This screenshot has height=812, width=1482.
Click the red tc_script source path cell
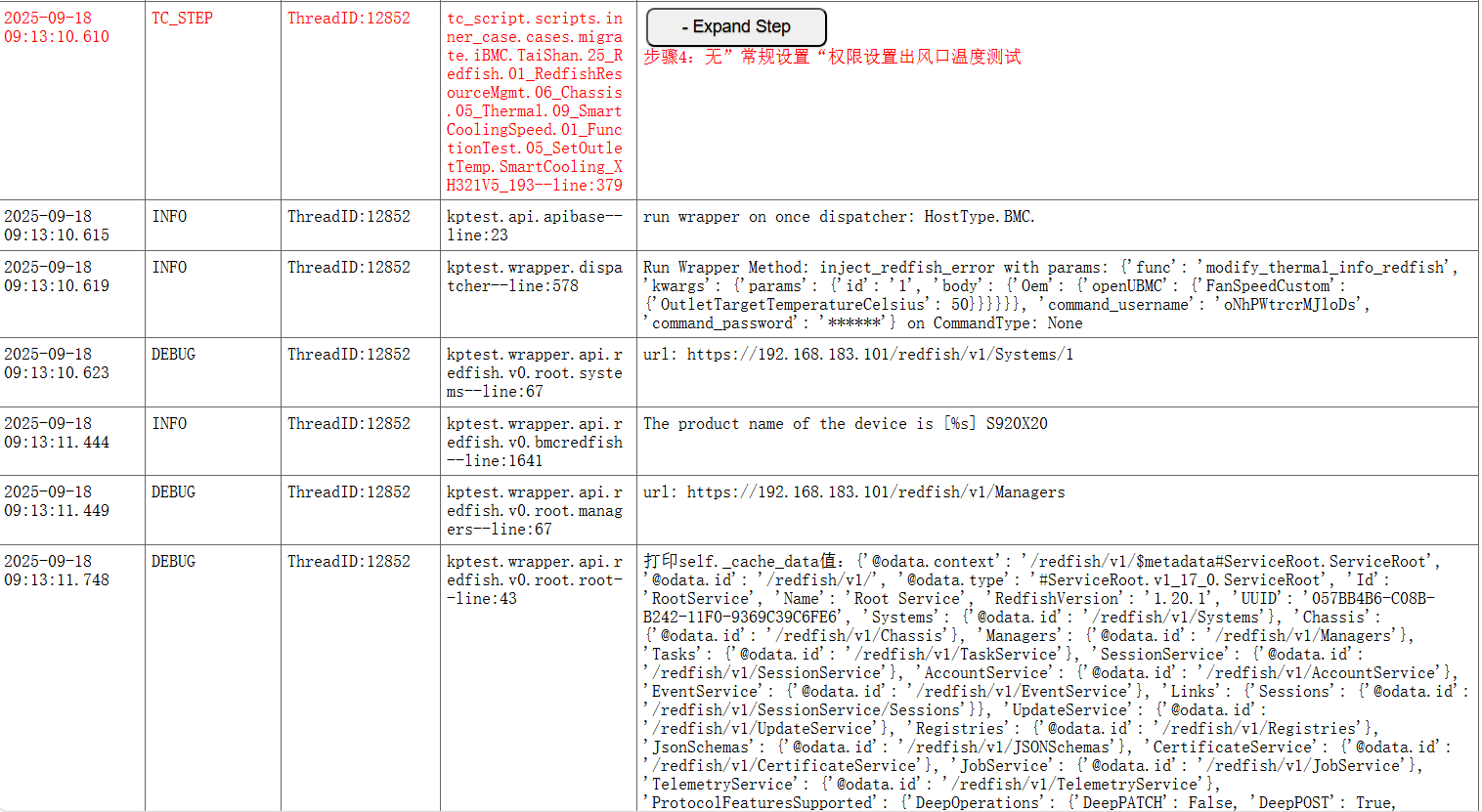[535, 102]
